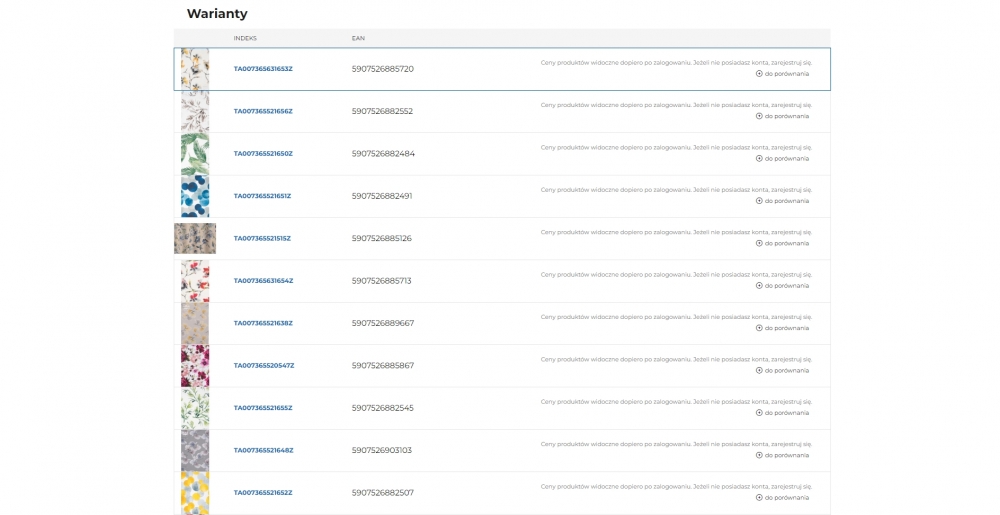
Task: Click burgundy roses thumbnail of TA007365520547Z
Action: [x=195, y=366]
